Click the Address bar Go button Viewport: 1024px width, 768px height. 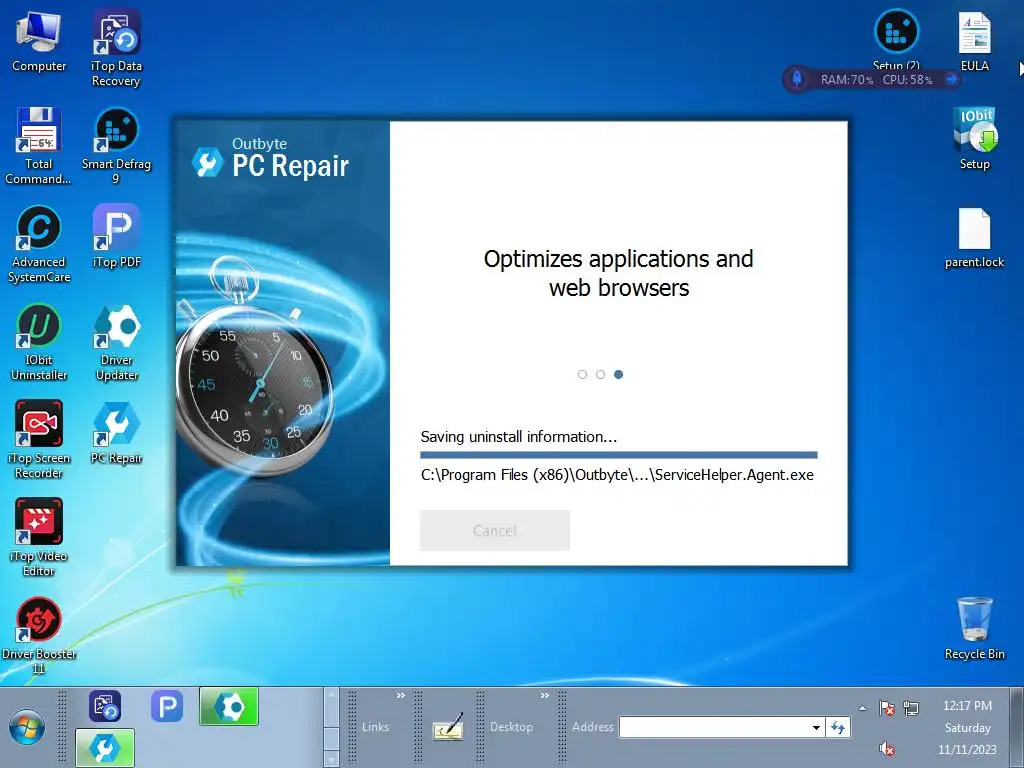(x=838, y=728)
